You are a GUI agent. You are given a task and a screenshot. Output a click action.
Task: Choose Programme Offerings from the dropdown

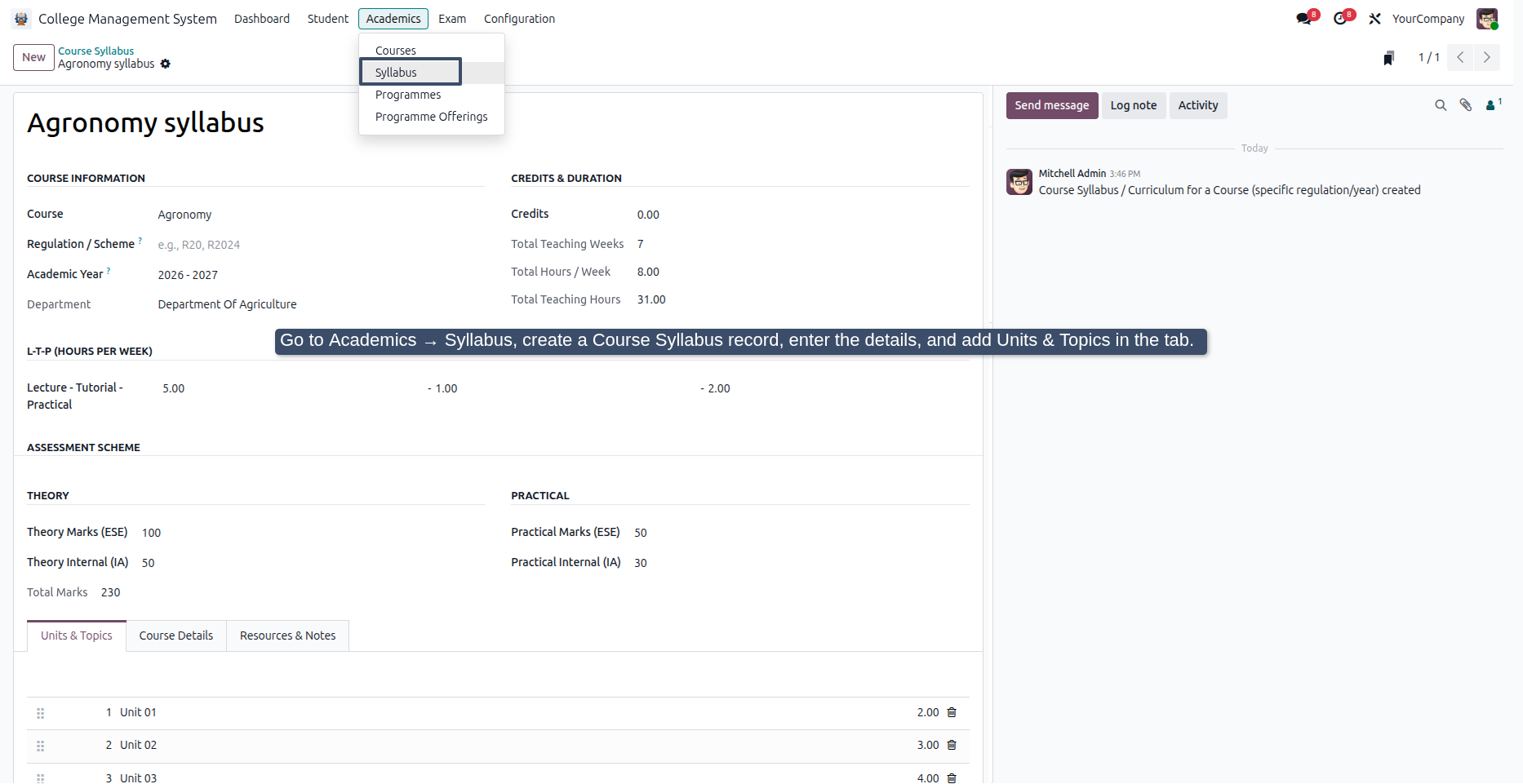432,117
